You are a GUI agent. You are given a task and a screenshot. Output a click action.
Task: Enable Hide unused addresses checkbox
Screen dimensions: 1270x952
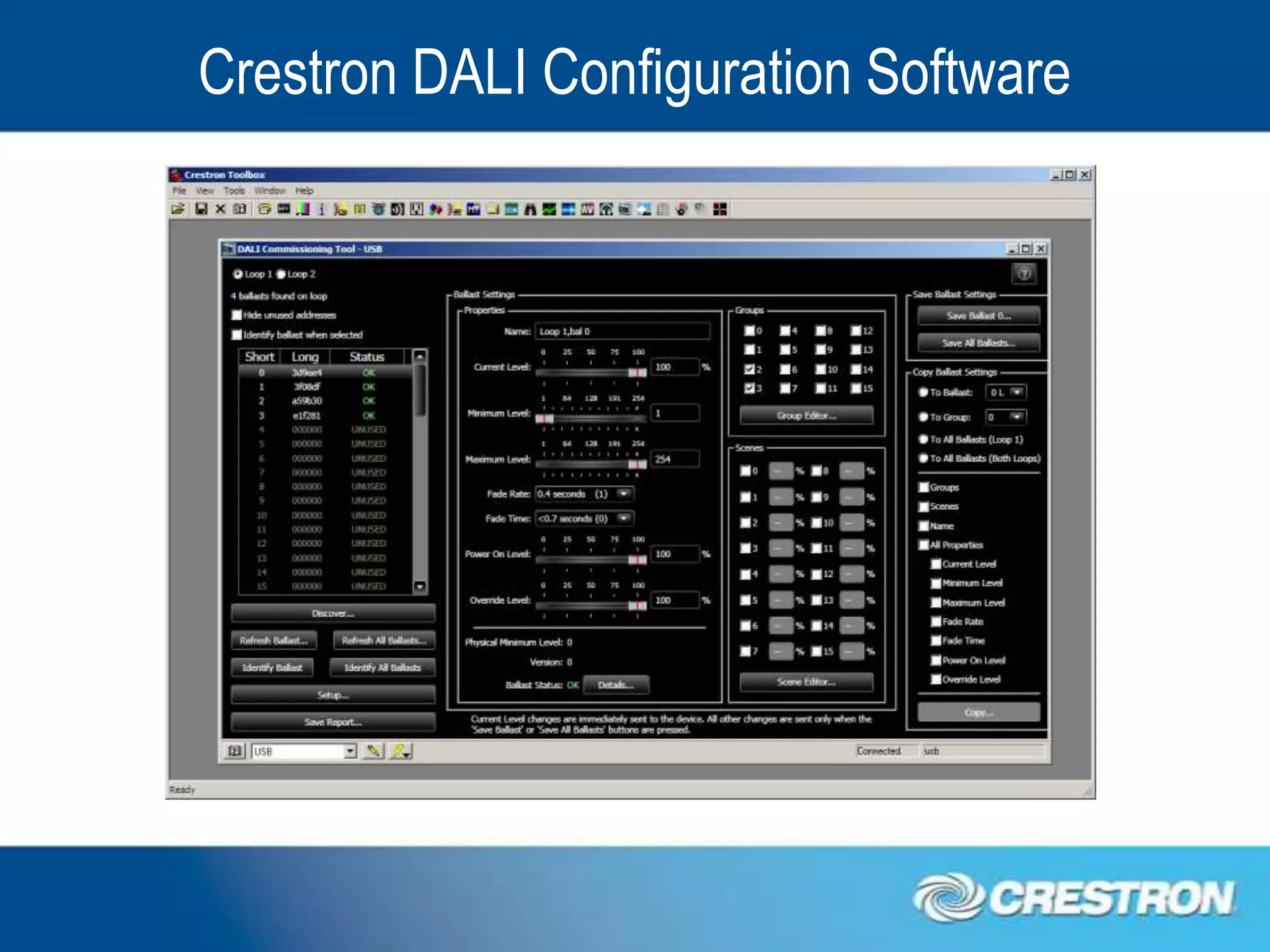(236, 315)
